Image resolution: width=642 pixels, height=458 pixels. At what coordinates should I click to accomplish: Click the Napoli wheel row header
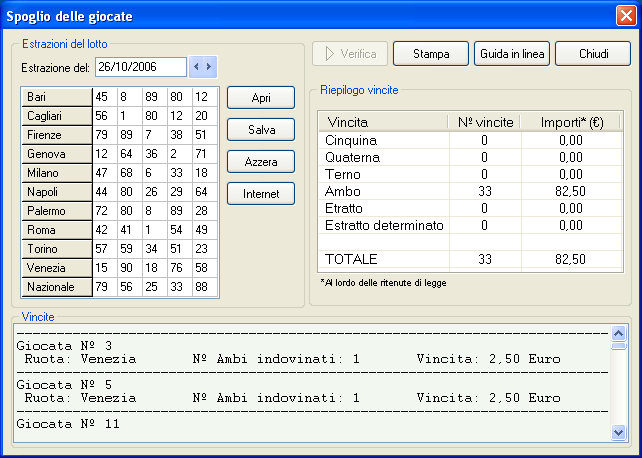point(57,192)
